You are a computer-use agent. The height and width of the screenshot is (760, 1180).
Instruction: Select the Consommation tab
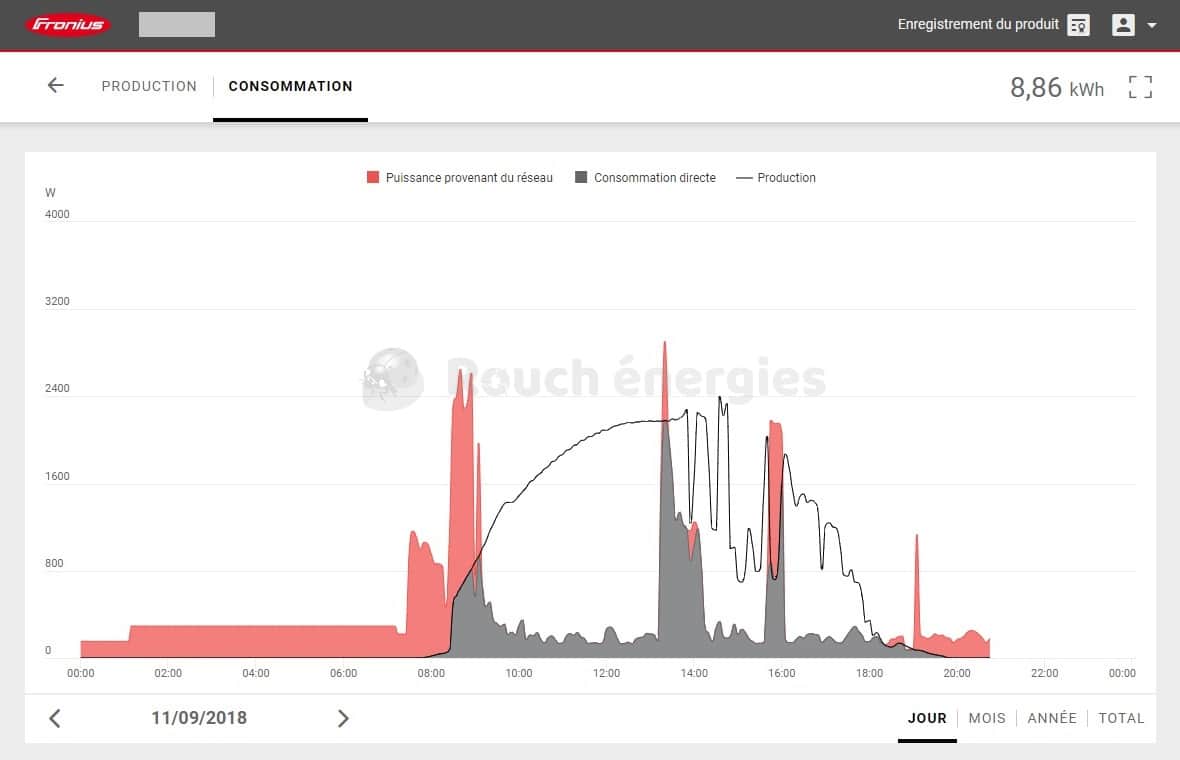pyautogui.click(x=290, y=86)
